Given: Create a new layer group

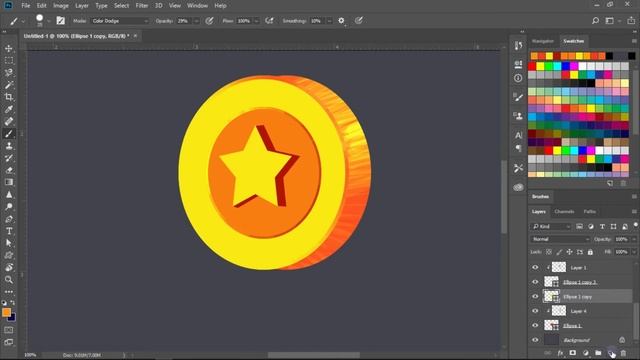Looking at the screenshot, I should point(598,353).
